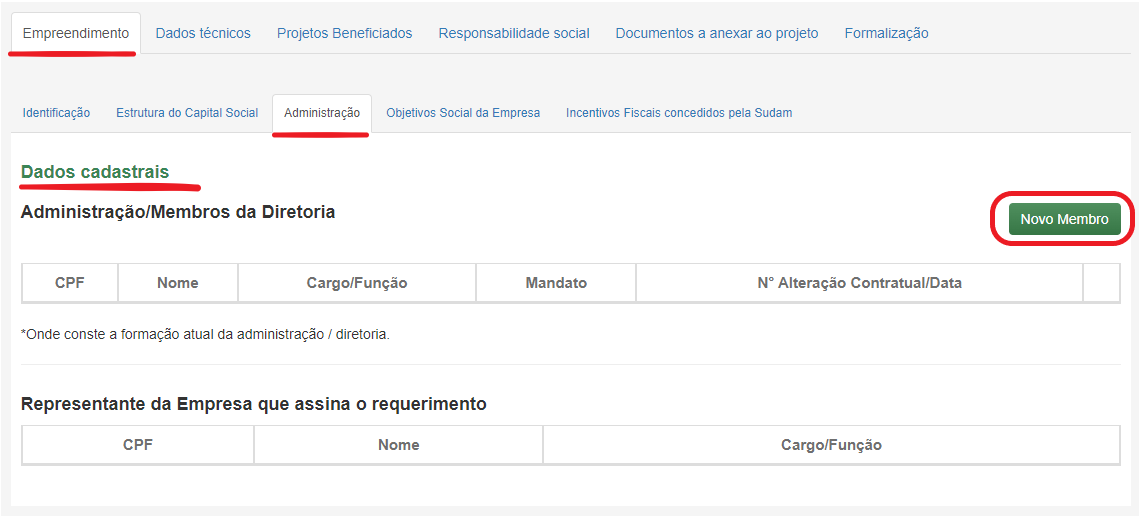Click the Dados cadastrais heading
Image resolution: width=1139 pixels, height=518 pixels.
tap(95, 172)
